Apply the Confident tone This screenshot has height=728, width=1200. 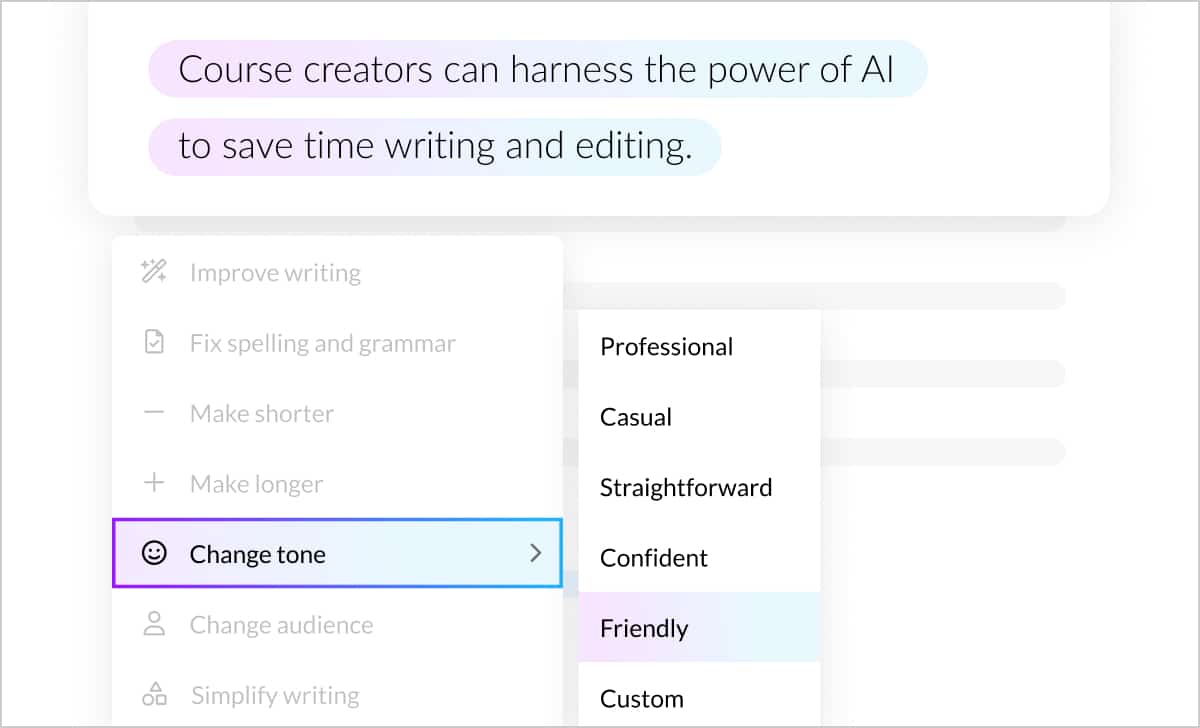click(654, 557)
